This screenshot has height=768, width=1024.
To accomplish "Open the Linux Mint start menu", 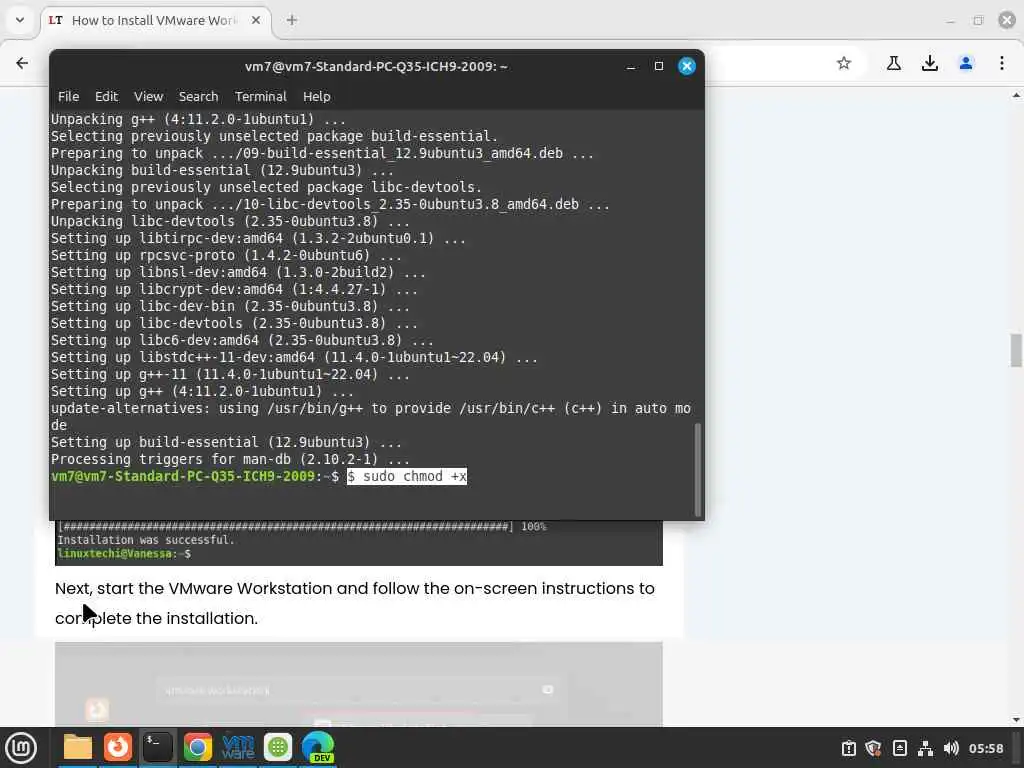I will click(21, 747).
